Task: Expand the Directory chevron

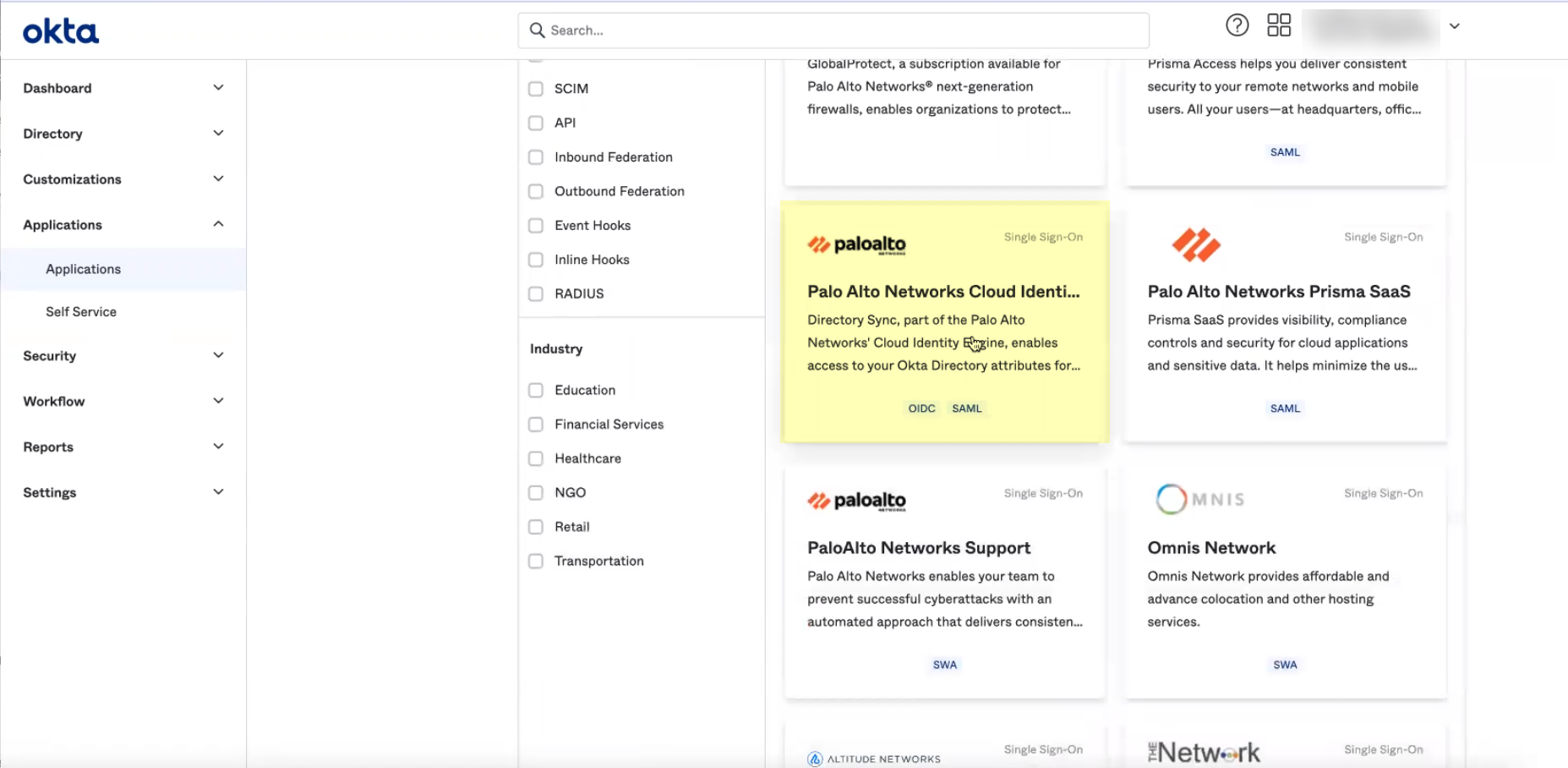Action: 218,134
